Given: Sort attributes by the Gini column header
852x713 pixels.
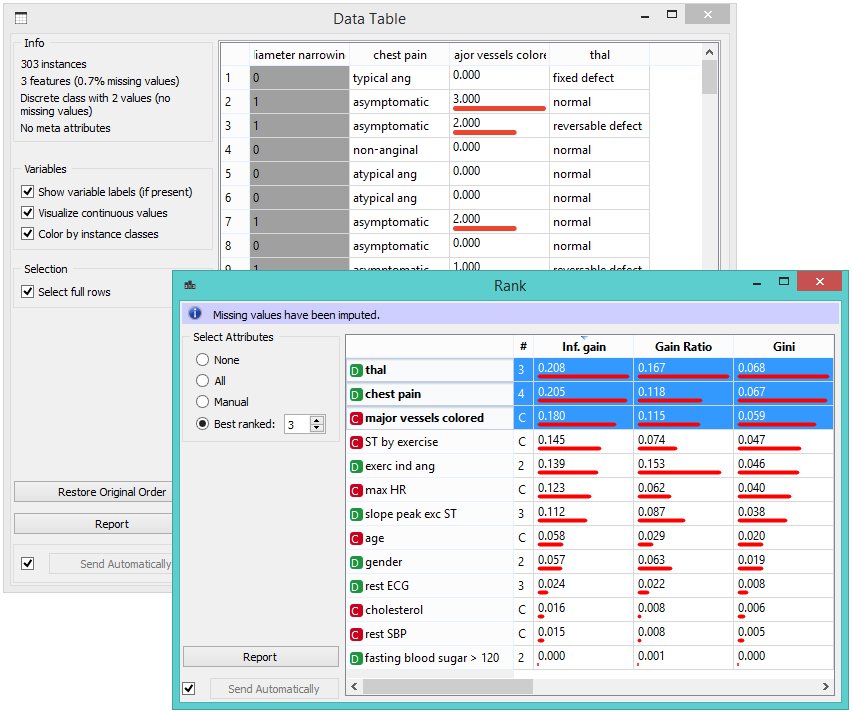Looking at the screenshot, I should coord(783,346).
